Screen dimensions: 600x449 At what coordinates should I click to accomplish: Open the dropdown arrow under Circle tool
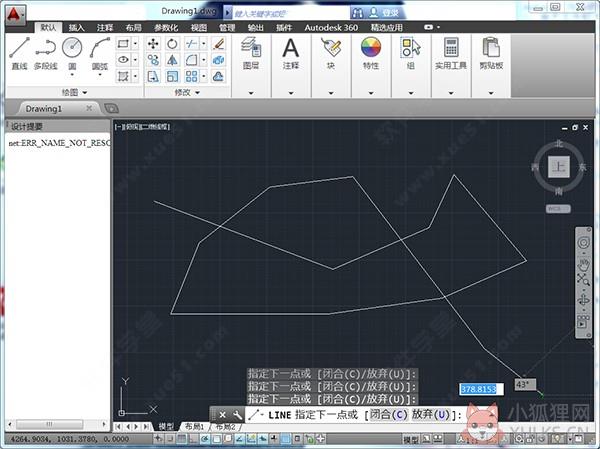pyautogui.click(x=72, y=75)
